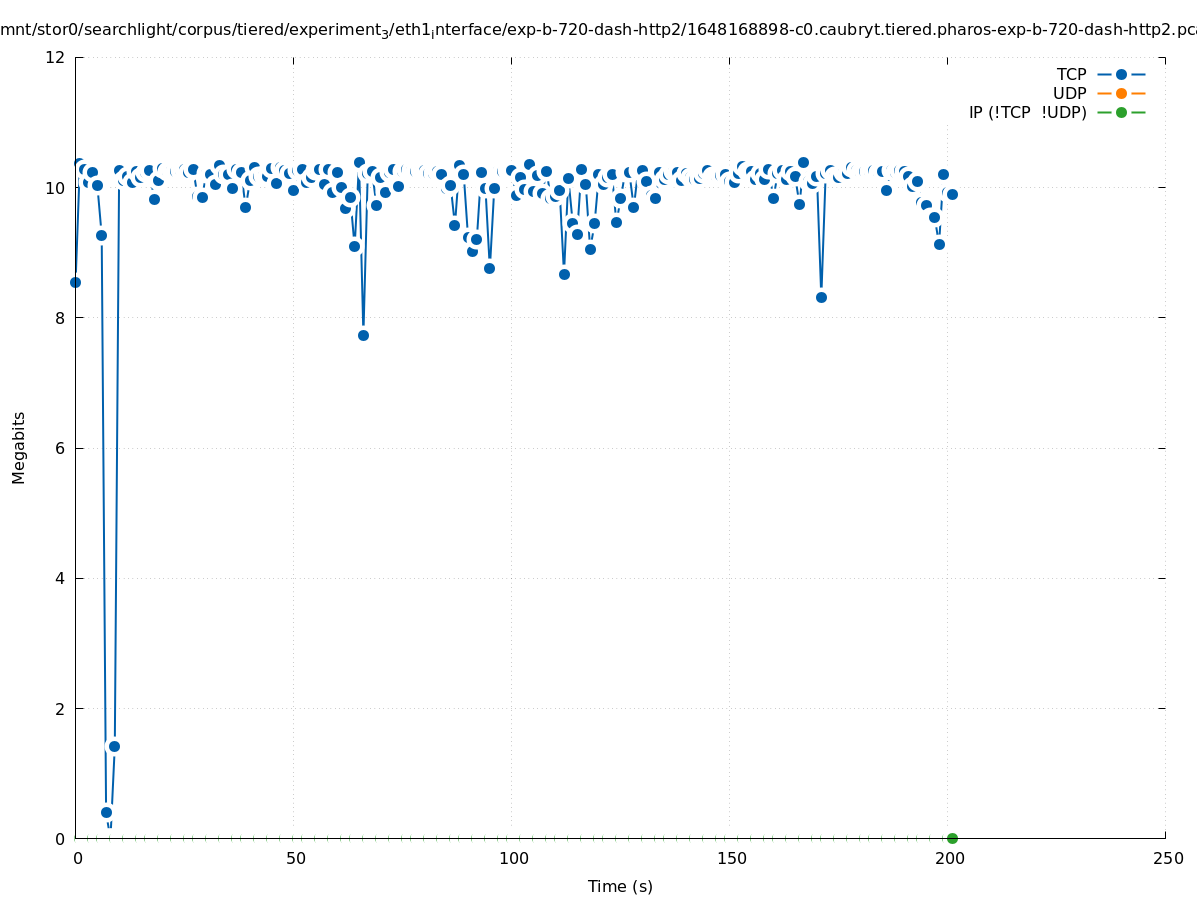This screenshot has width=1197, height=900.
Task: Click the 12 tick label on y-axis
Action: (x=56, y=57)
